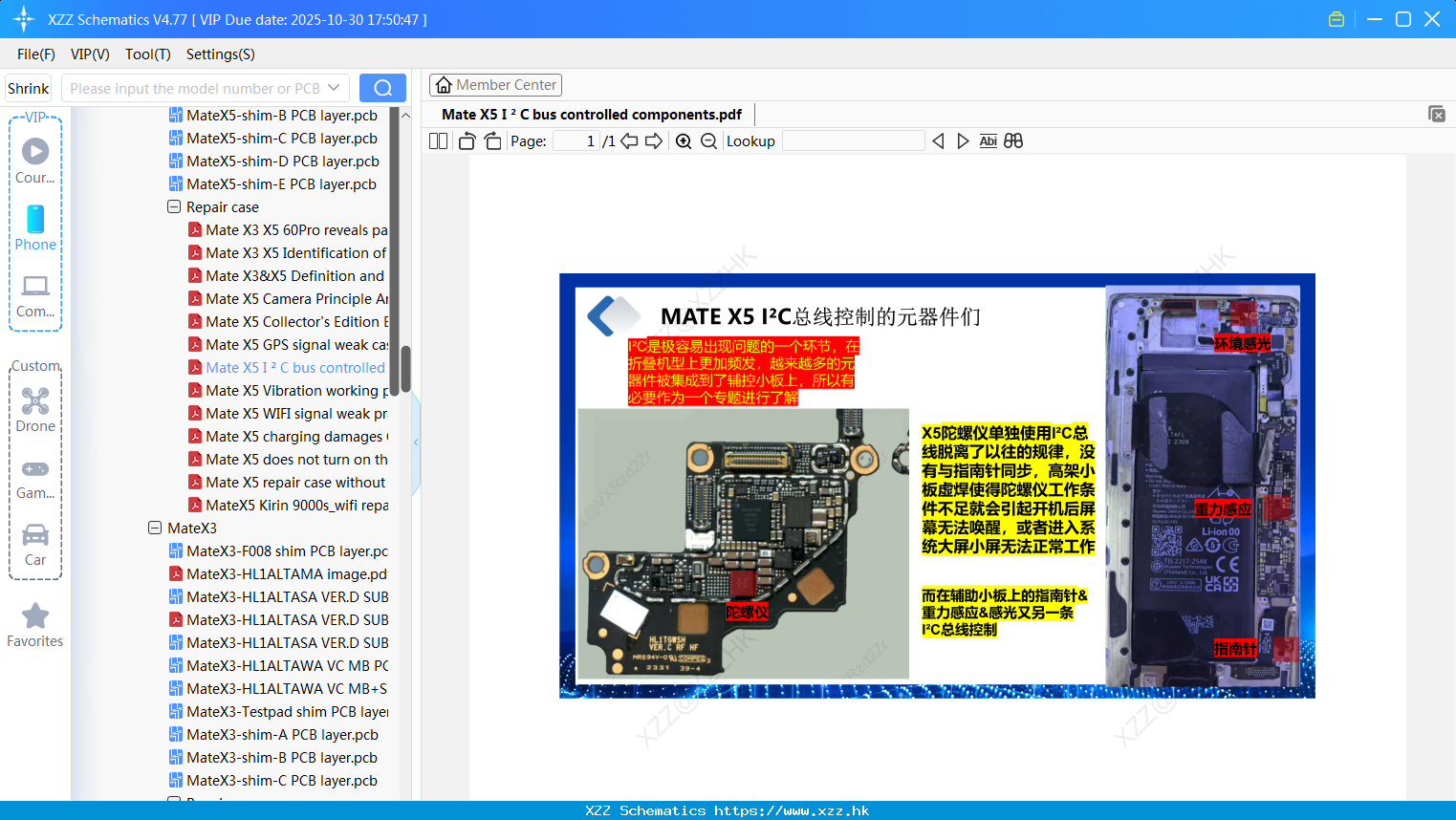Open Mate X5 charging damages PDF
1456x820 pixels.
pos(288,436)
